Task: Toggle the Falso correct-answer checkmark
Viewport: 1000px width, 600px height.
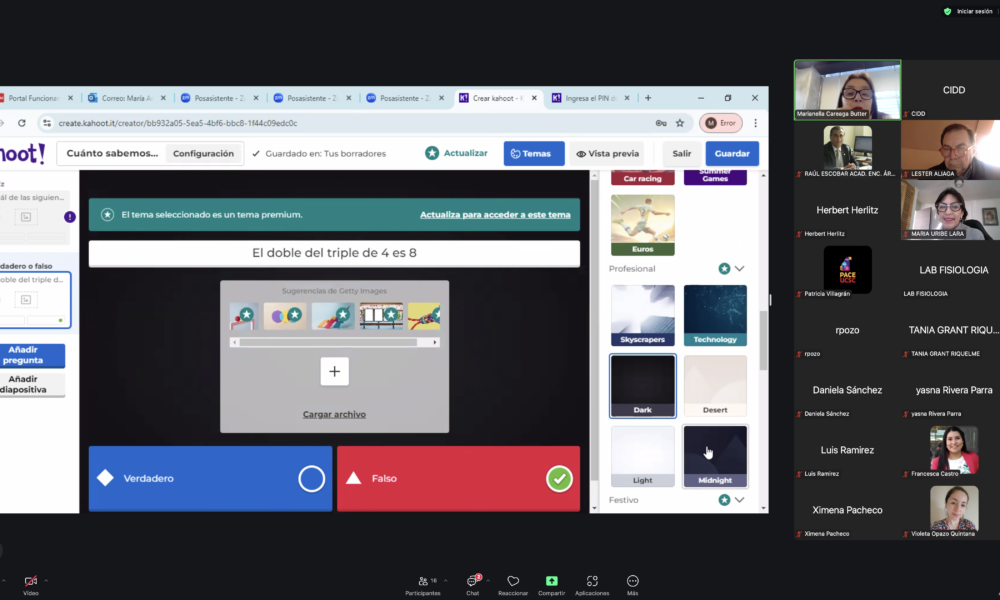Action: (x=559, y=479)
